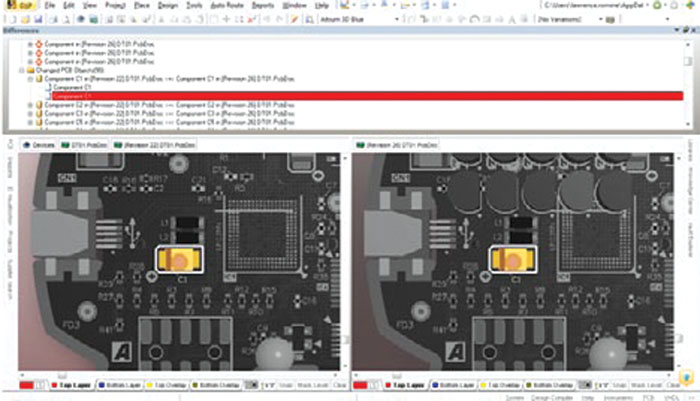The height and width of the screenshot is (401, 700).
Task: Switch to the Revision 26 DT01.PcbDoc tab
Action: point(397,145)
